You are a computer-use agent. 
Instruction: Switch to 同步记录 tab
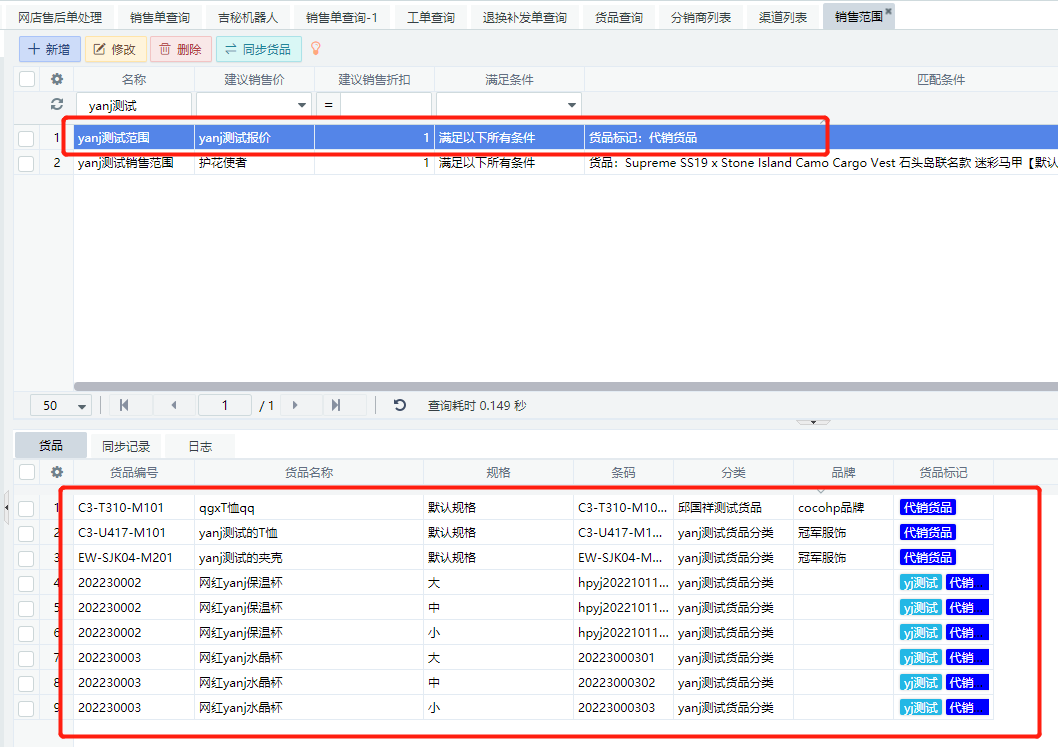pyautogui.click(x=125, y=446)
